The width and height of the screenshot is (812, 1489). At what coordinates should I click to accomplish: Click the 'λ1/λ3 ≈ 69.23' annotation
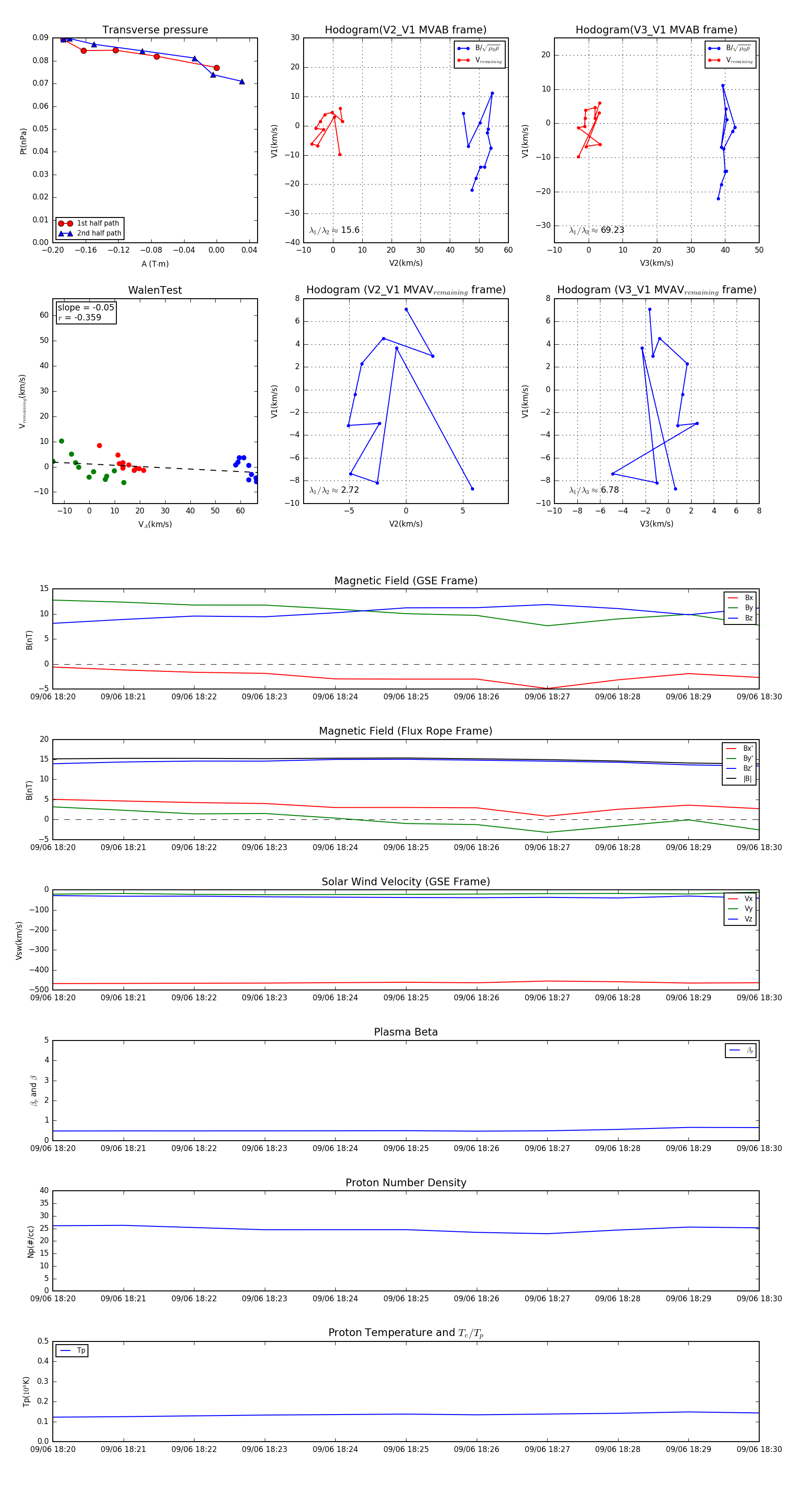[x=596, y=230]
